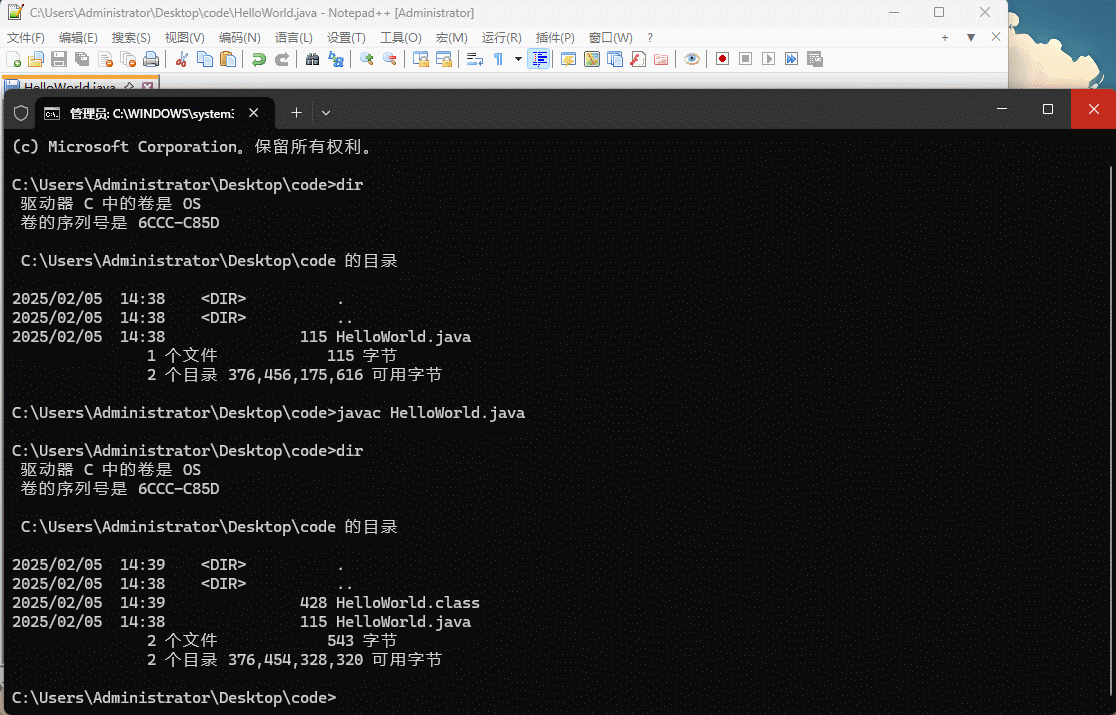Open the 语言(L) menu
This screenshot has height=715, width=1116.
tap(294, 37)
